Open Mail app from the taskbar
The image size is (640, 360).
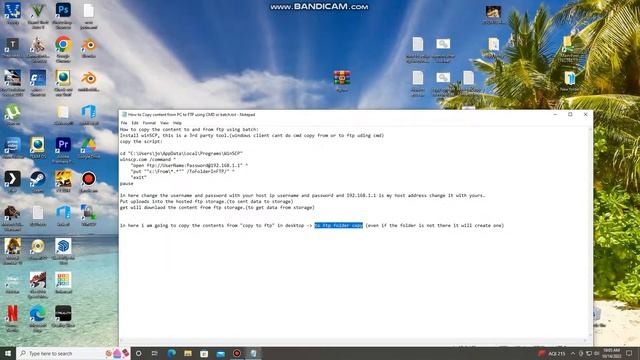click(x=220, y=353)
